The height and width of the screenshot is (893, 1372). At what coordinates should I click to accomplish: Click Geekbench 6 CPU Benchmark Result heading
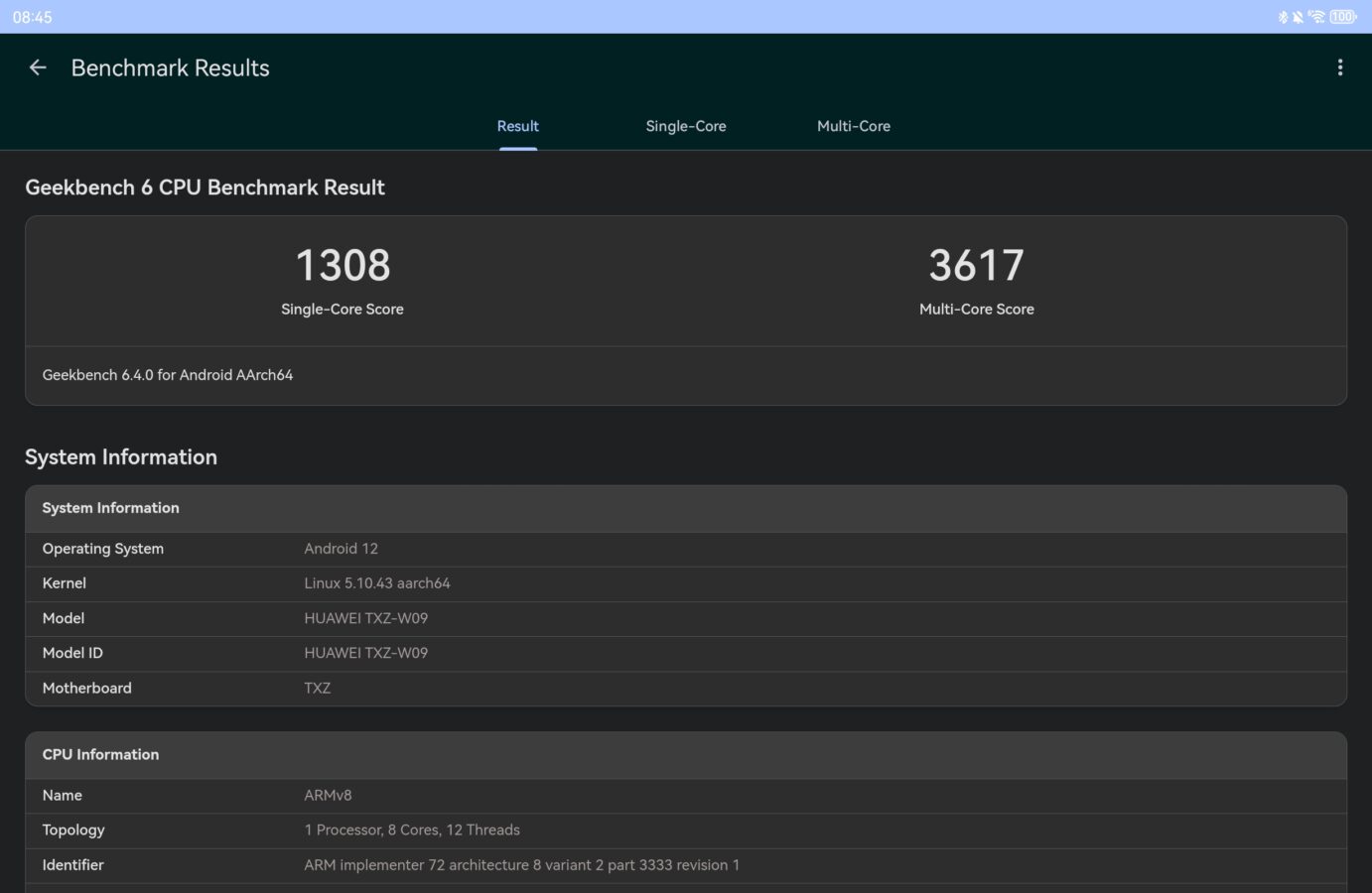[x=205, y=188]
